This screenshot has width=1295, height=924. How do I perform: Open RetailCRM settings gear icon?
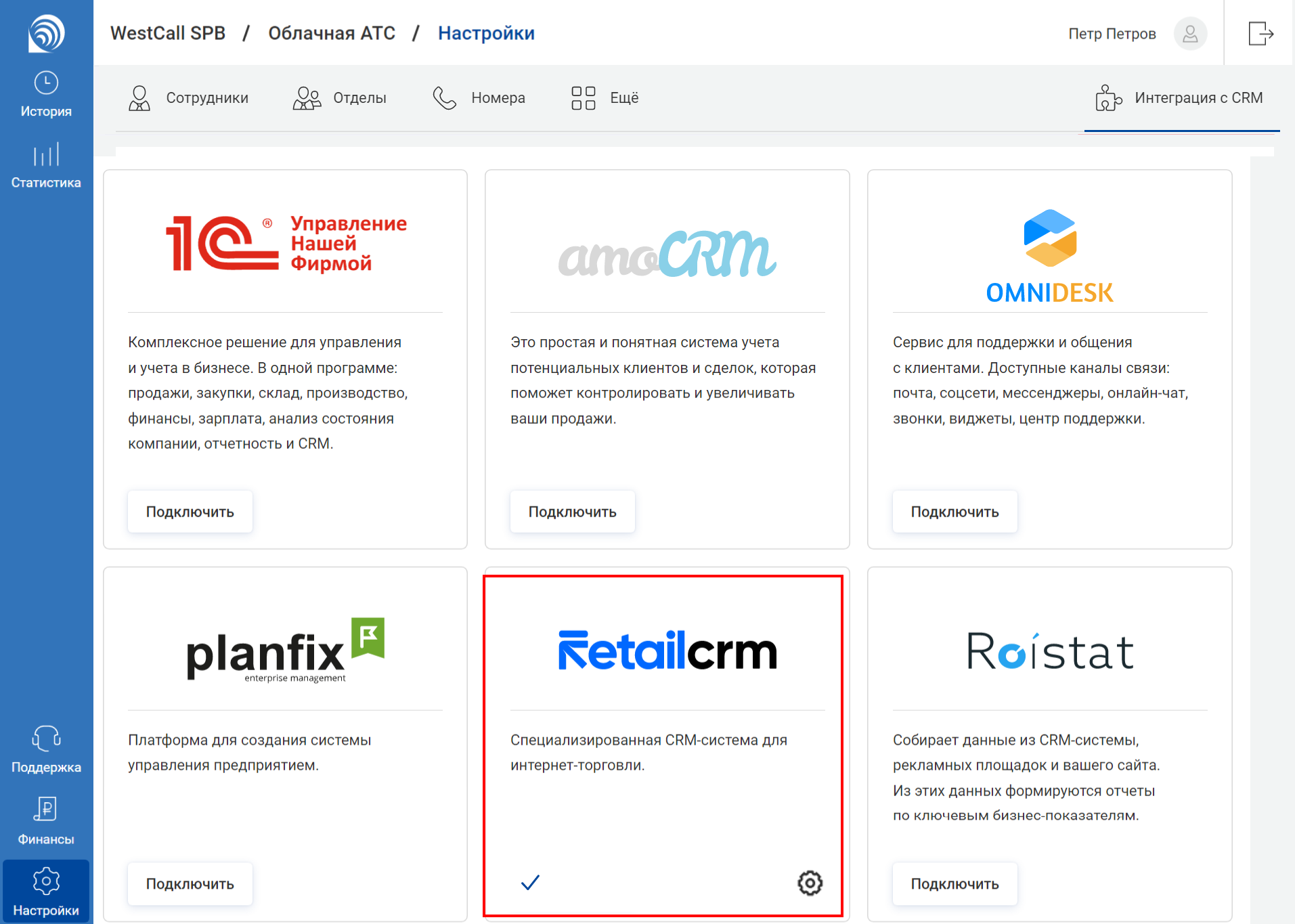810,883
